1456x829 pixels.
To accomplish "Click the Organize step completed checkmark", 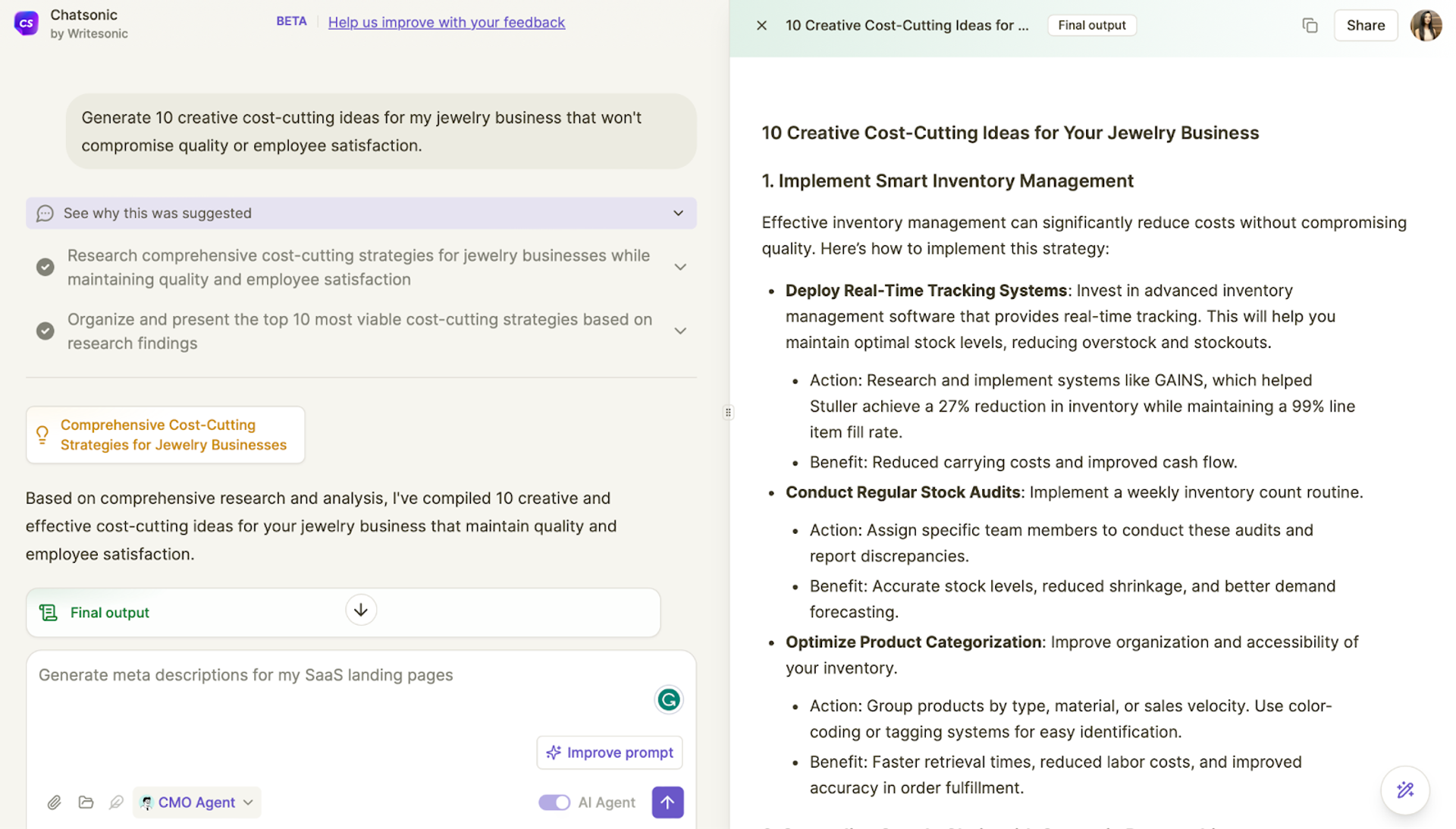I will pos(45,331).
